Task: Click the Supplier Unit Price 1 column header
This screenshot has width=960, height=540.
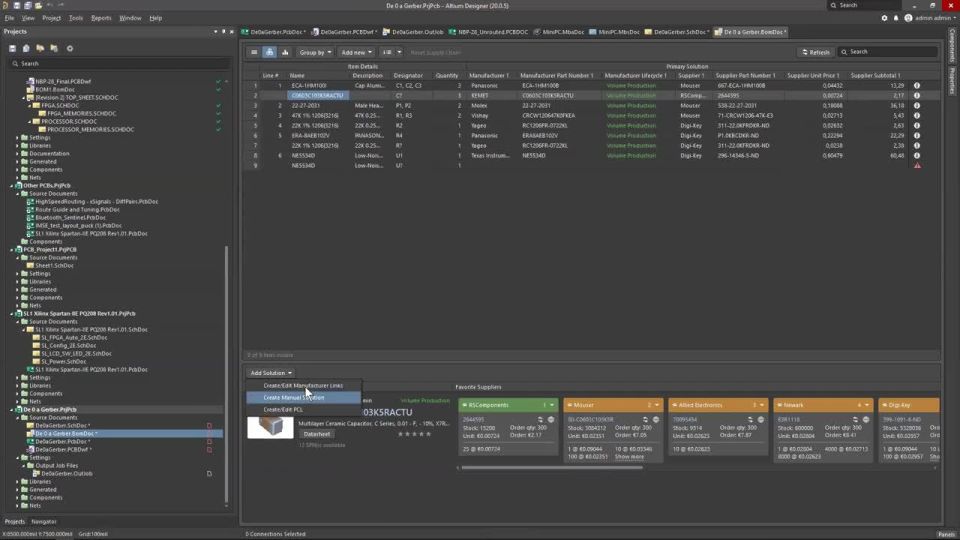Action: click(x=813, y=76)
